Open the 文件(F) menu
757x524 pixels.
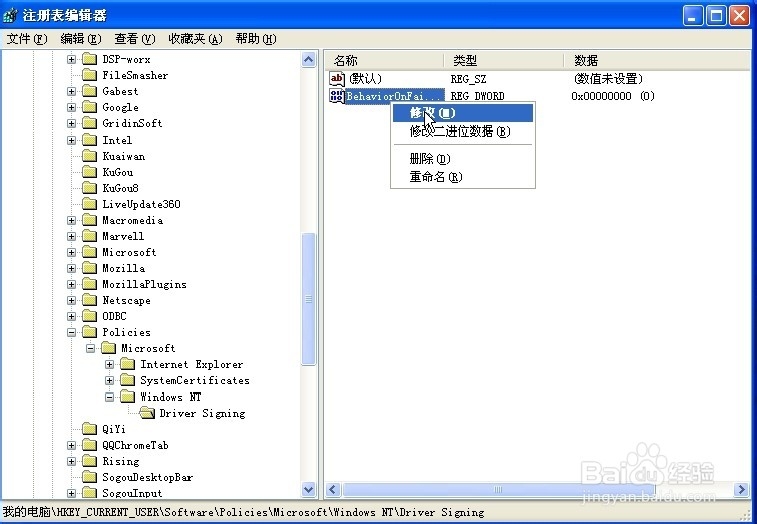(27, 39)
